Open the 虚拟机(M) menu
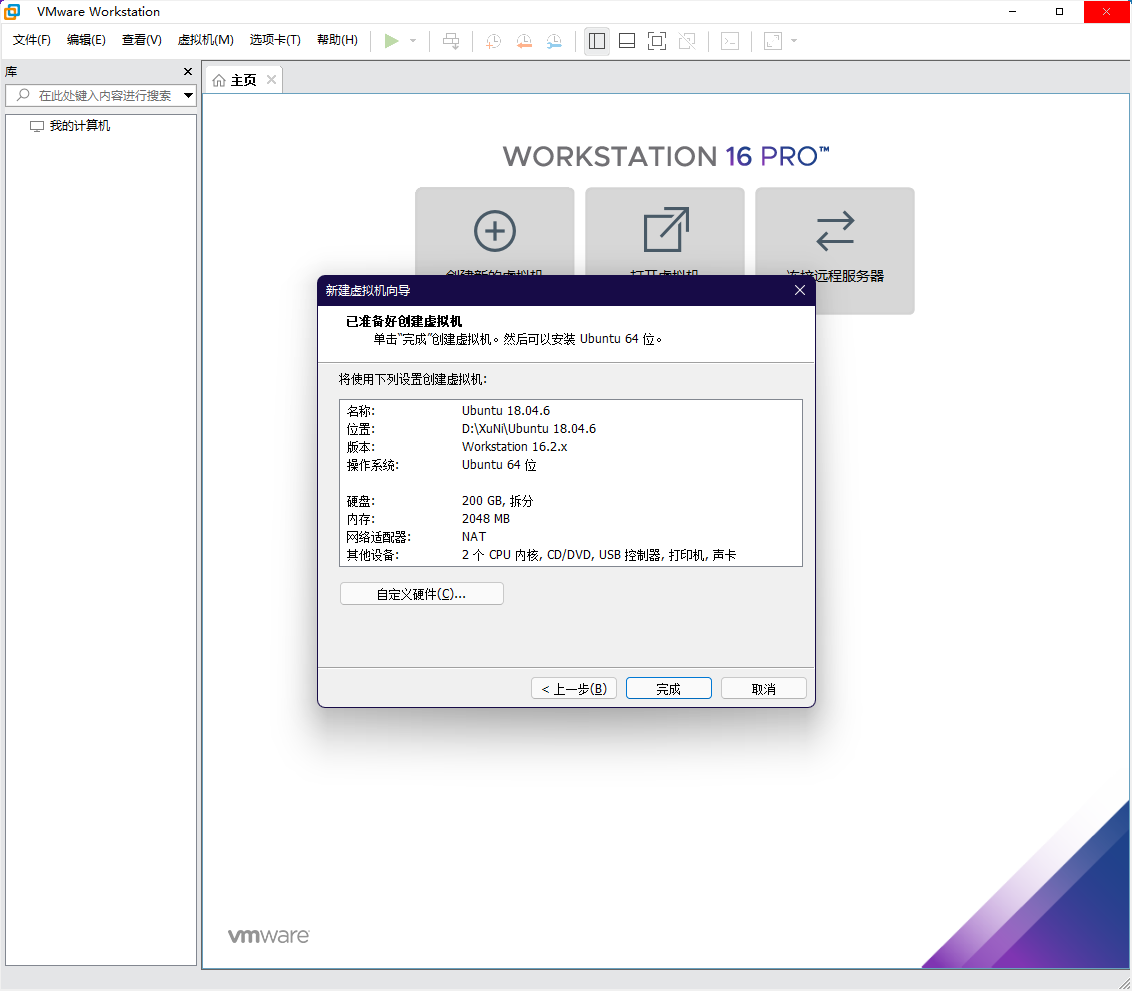The image size is (1132, 991). 206,40
